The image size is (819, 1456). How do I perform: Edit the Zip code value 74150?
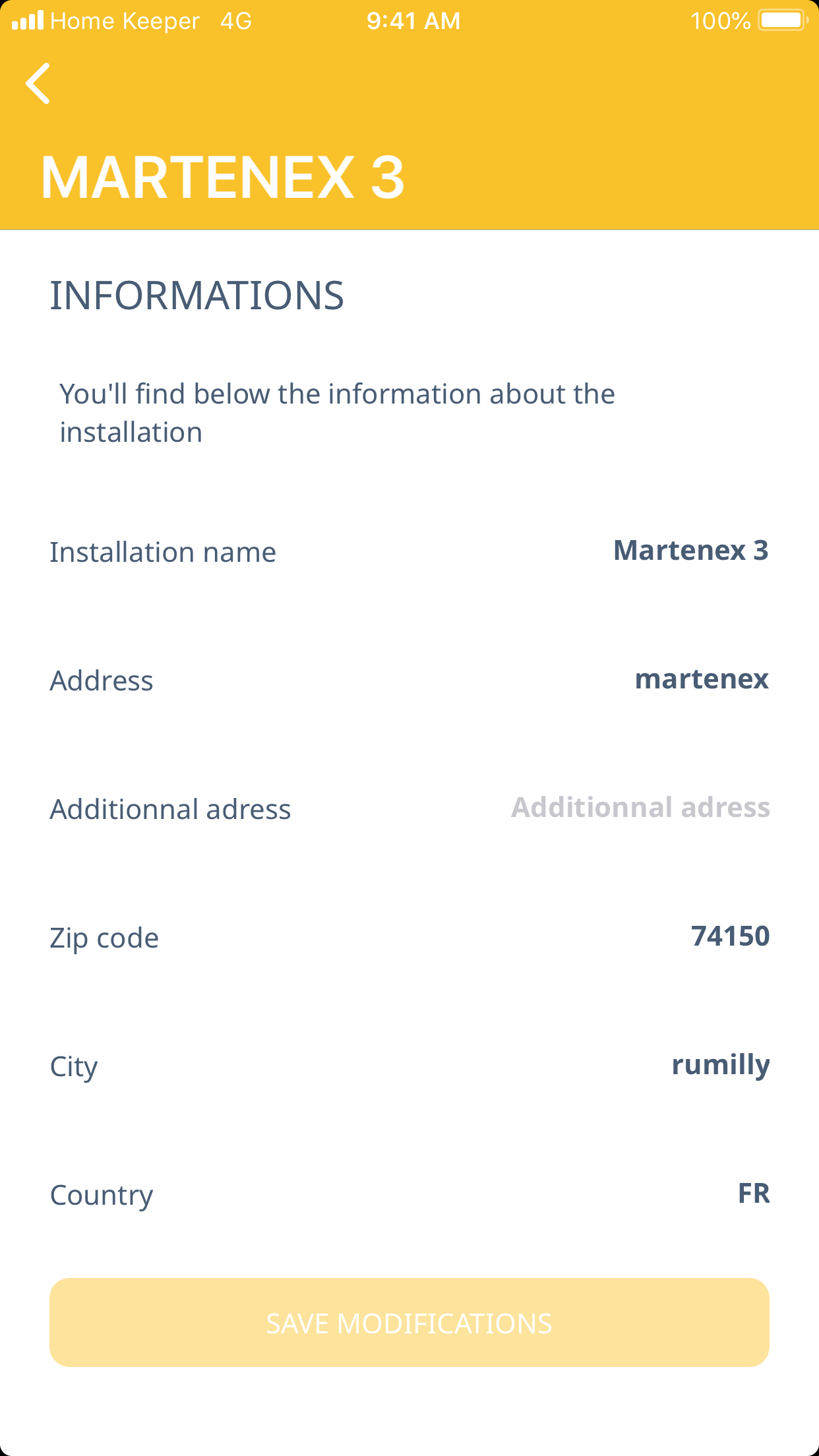[x=730, y=936]
